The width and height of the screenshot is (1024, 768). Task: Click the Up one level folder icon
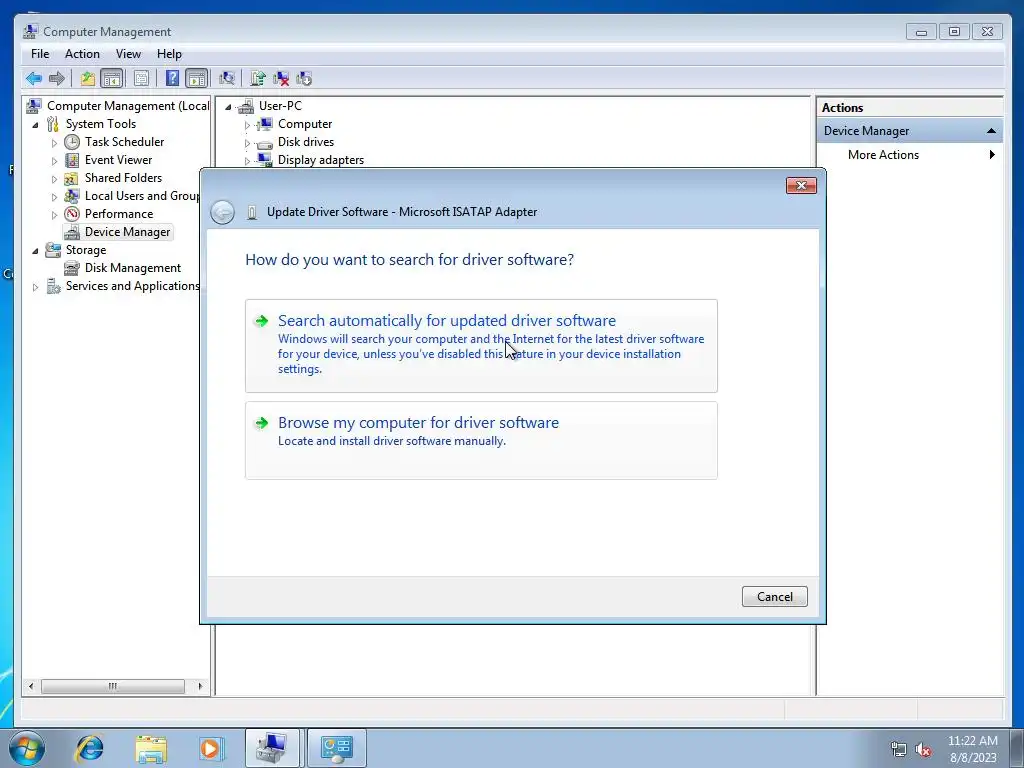pyautogui.click(x=88, y=79)
